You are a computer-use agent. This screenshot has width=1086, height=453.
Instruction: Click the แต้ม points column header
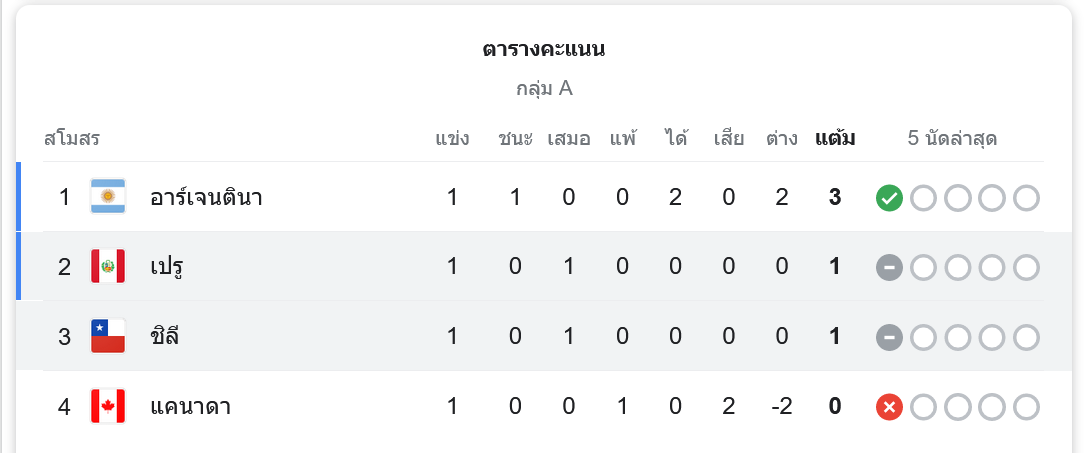click(x=835, y=138)
